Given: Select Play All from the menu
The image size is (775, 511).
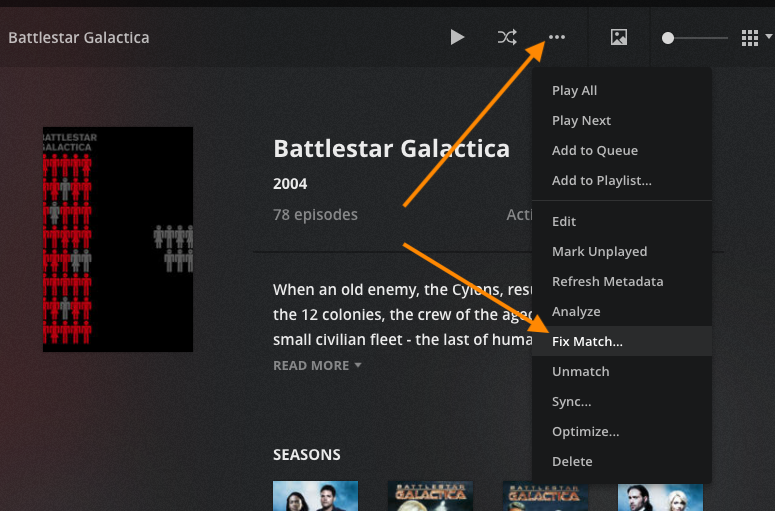Looking at the screenshot, I should click(x=622, y=90).
